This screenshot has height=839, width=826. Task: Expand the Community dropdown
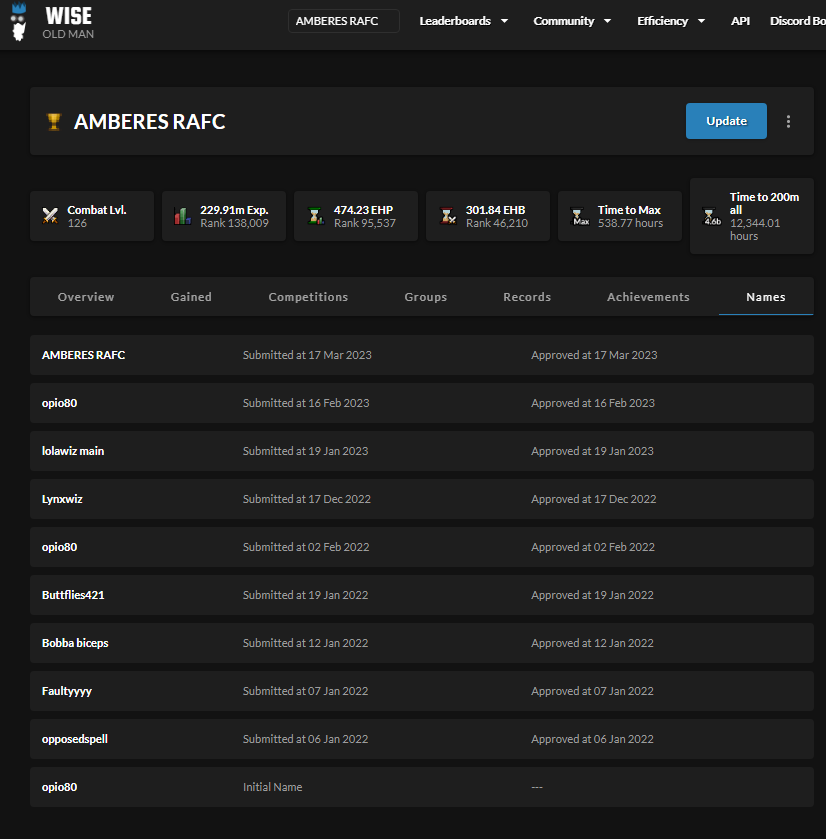point(571,21)
